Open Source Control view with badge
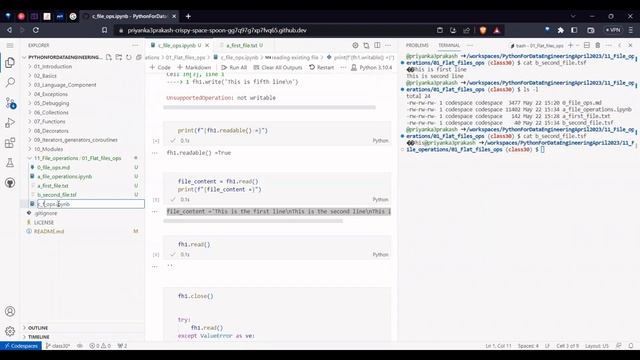640x360 pixels. (x=10, y=103)
